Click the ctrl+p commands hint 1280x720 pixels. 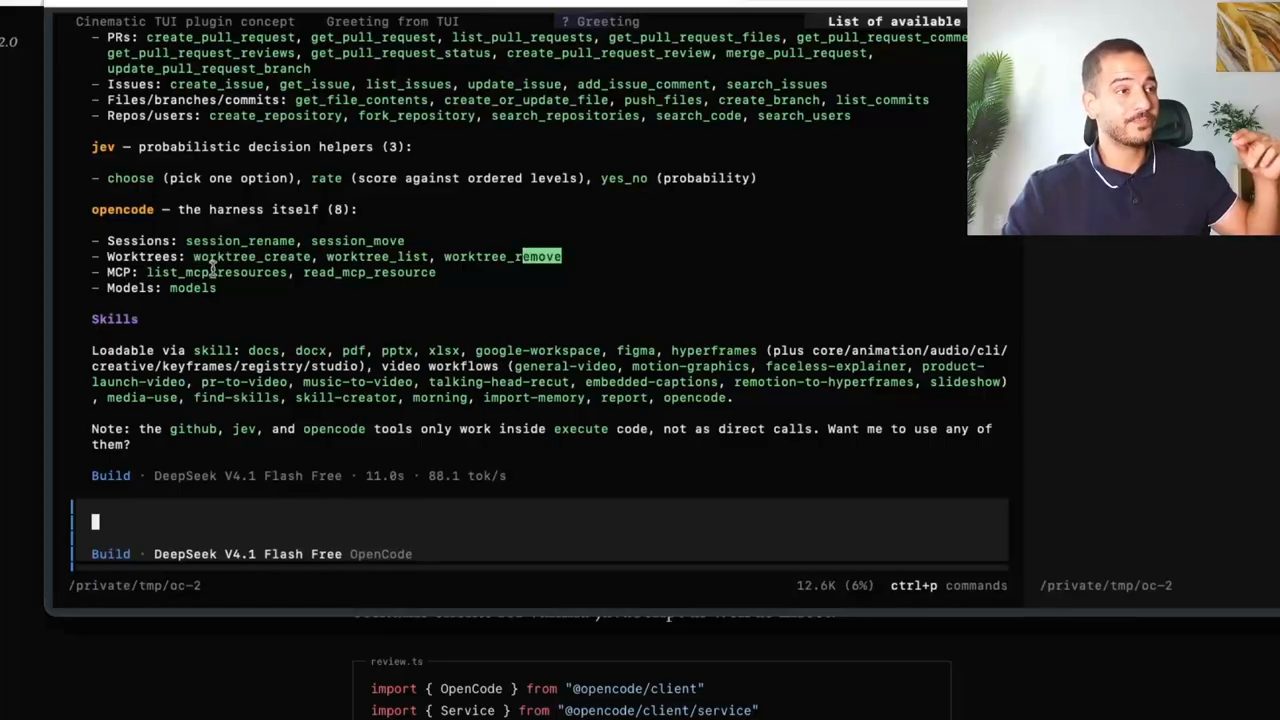coord(948,585)
